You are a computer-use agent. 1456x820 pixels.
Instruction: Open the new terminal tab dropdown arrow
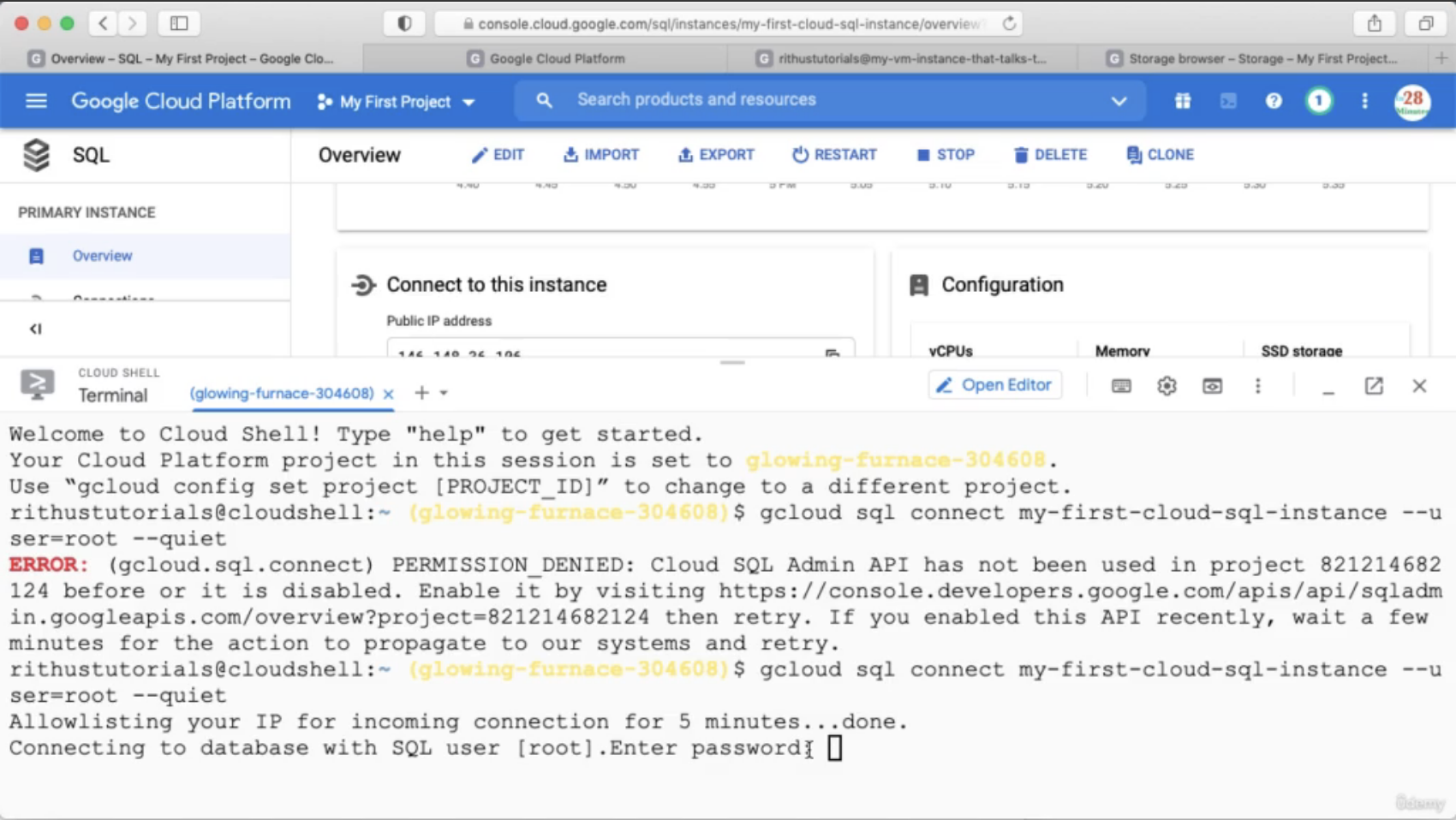click(444, 393)
